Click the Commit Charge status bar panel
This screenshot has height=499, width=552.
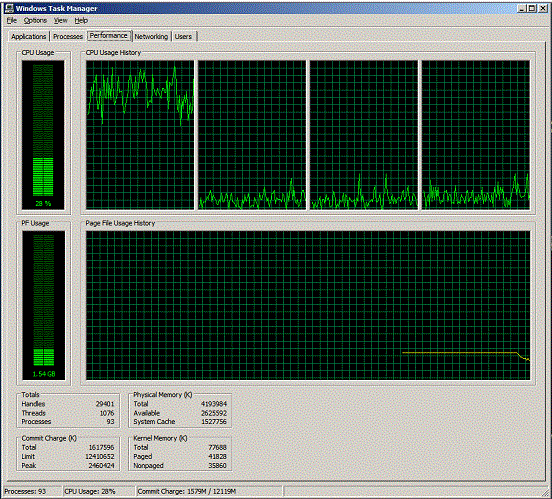pos(209,491)
